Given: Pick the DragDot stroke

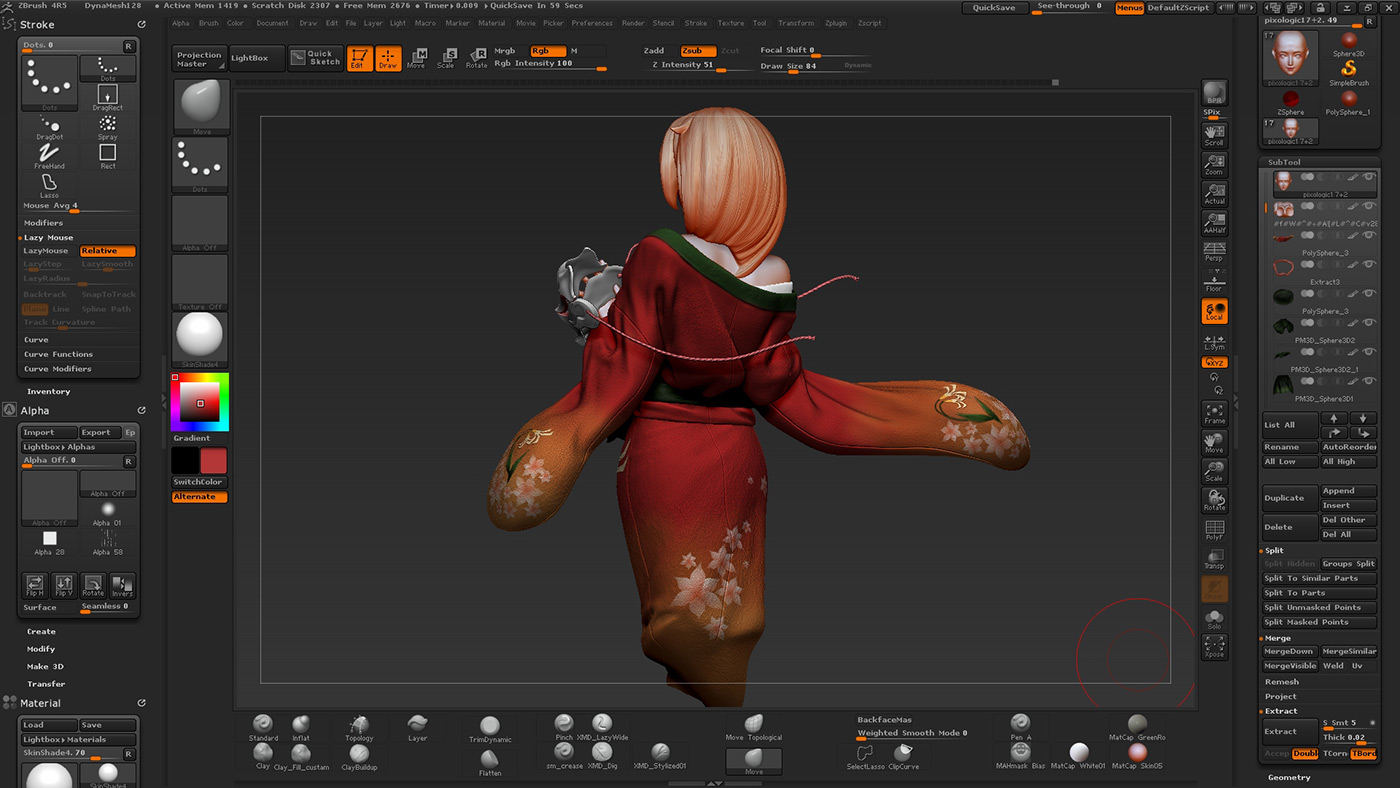Looking at the screenshot, I should 49,127.
